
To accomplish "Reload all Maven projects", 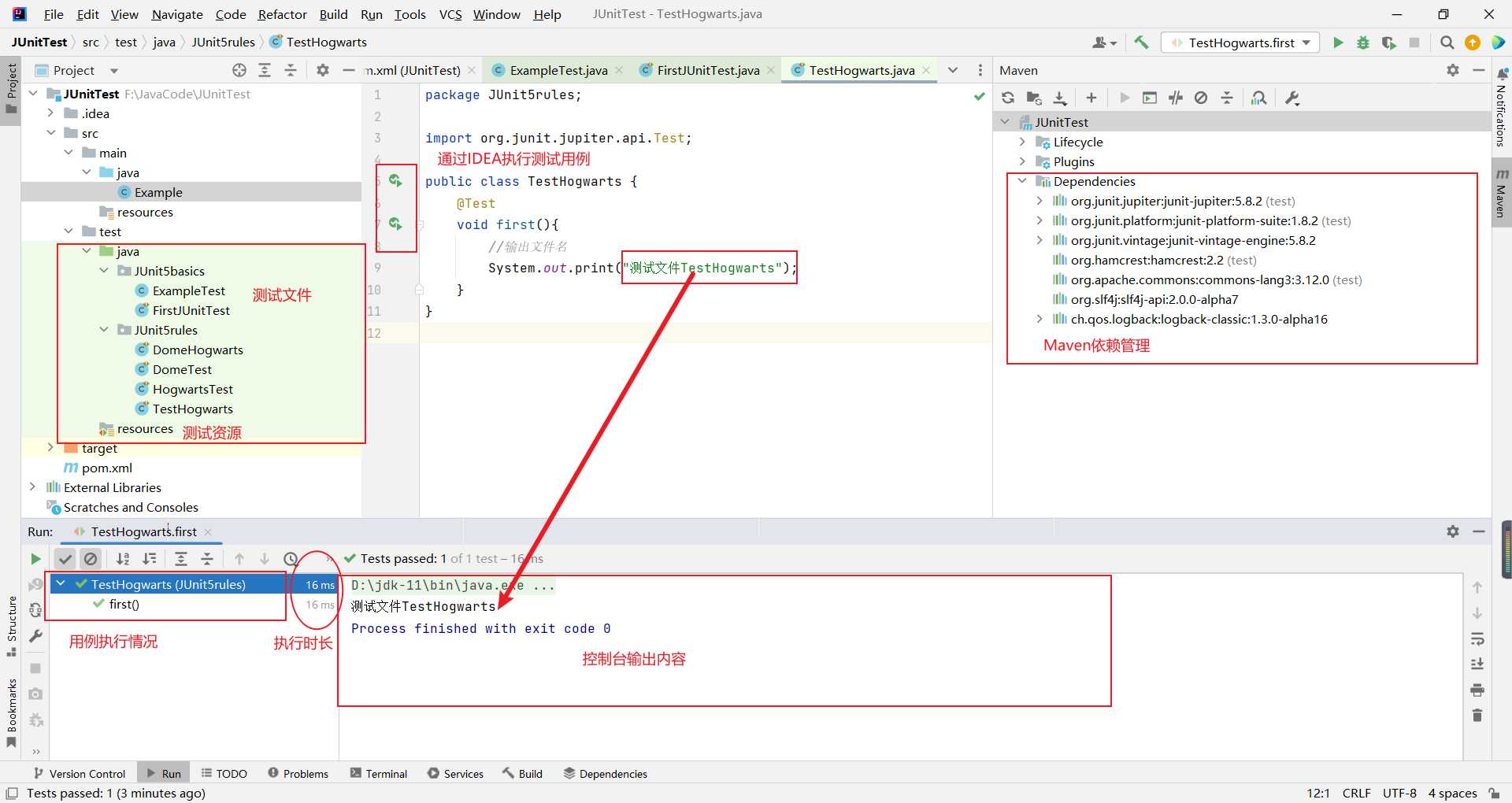I will coord(1008,98).
